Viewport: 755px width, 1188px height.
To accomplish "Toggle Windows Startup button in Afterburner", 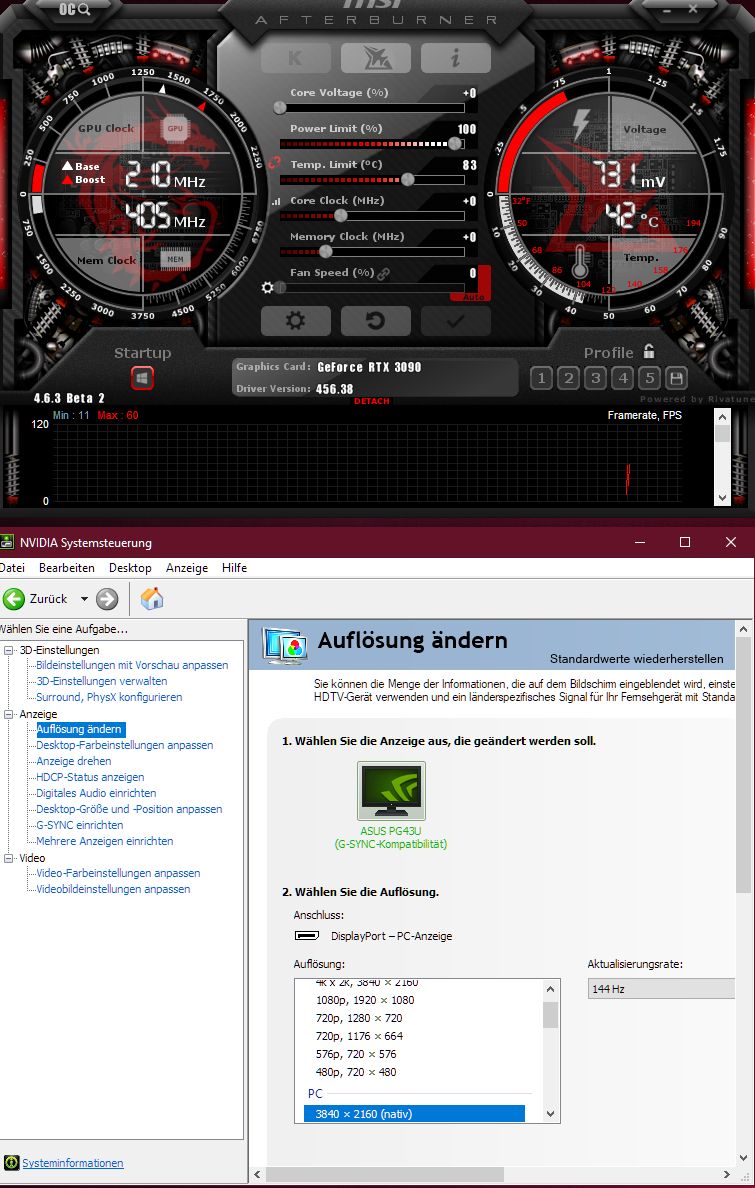I will [x=142, y=377].
